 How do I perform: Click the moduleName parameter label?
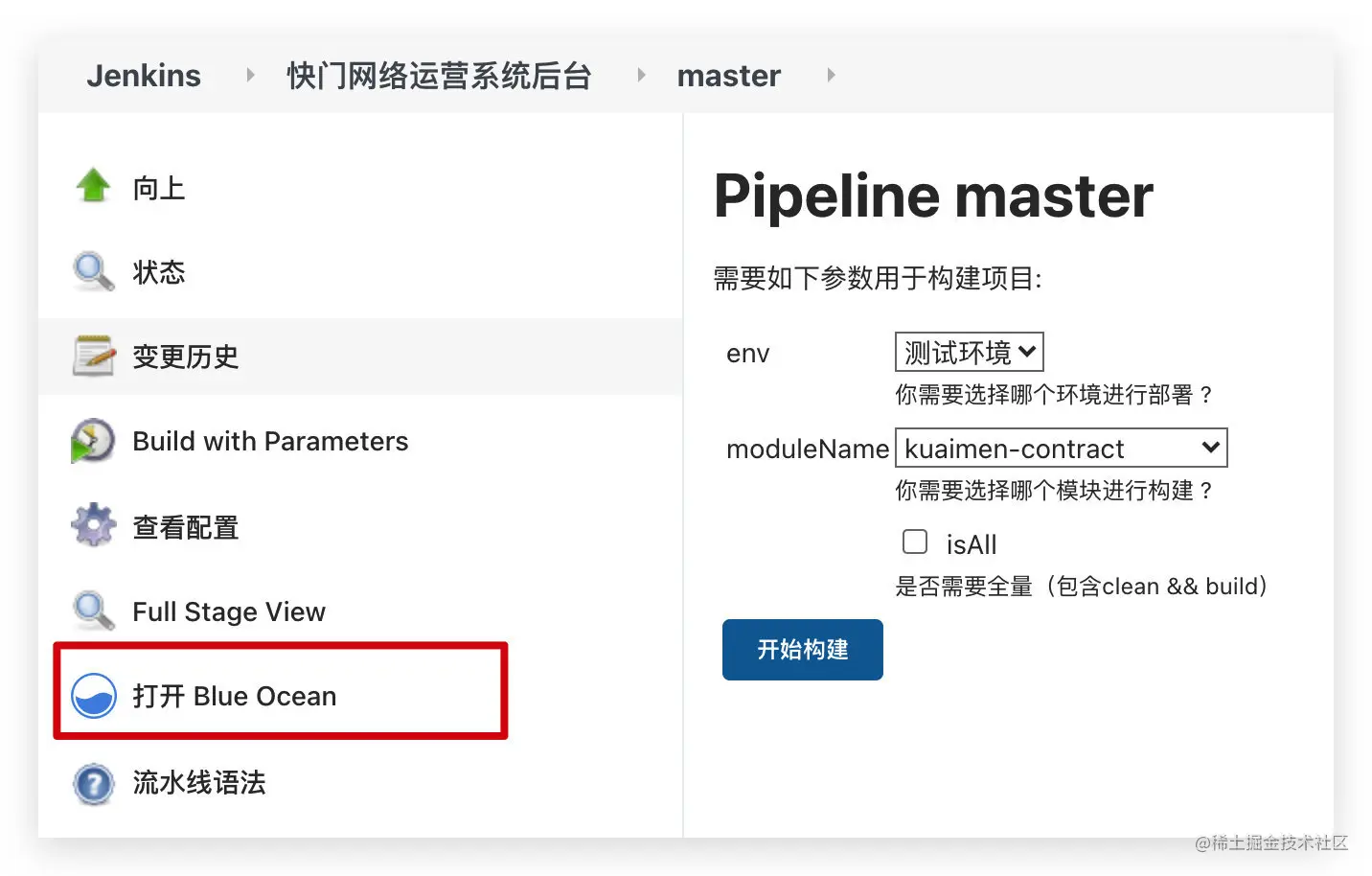808,449
